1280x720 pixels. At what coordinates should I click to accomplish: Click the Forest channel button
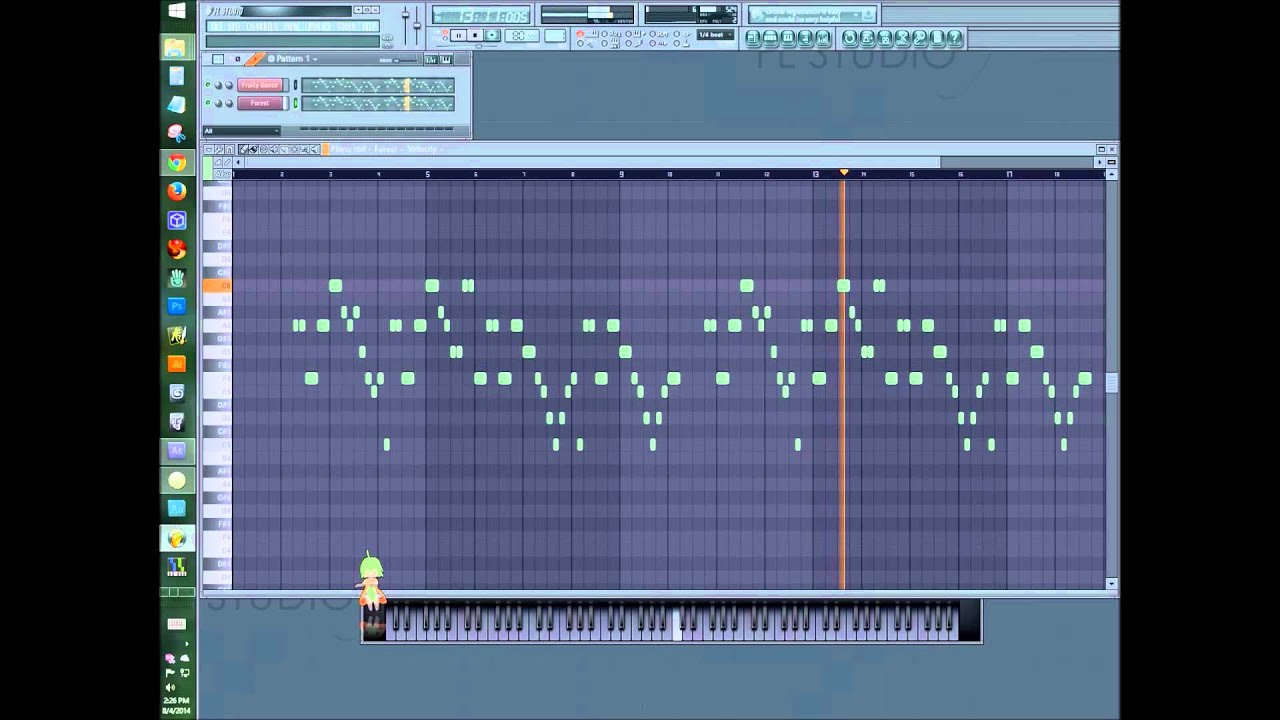pyautogui.click(x=261, y=102)
